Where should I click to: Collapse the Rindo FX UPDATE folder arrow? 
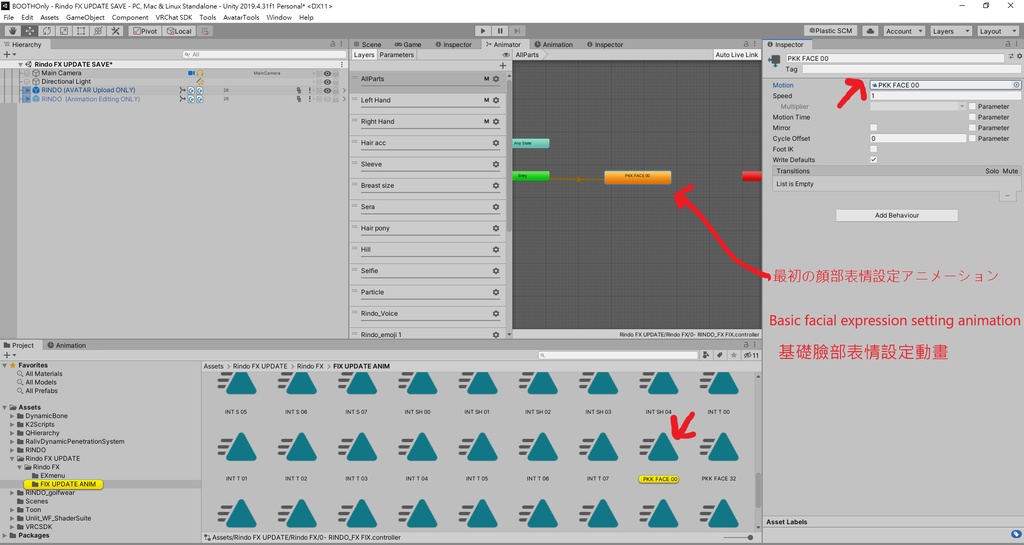point(12,459)
